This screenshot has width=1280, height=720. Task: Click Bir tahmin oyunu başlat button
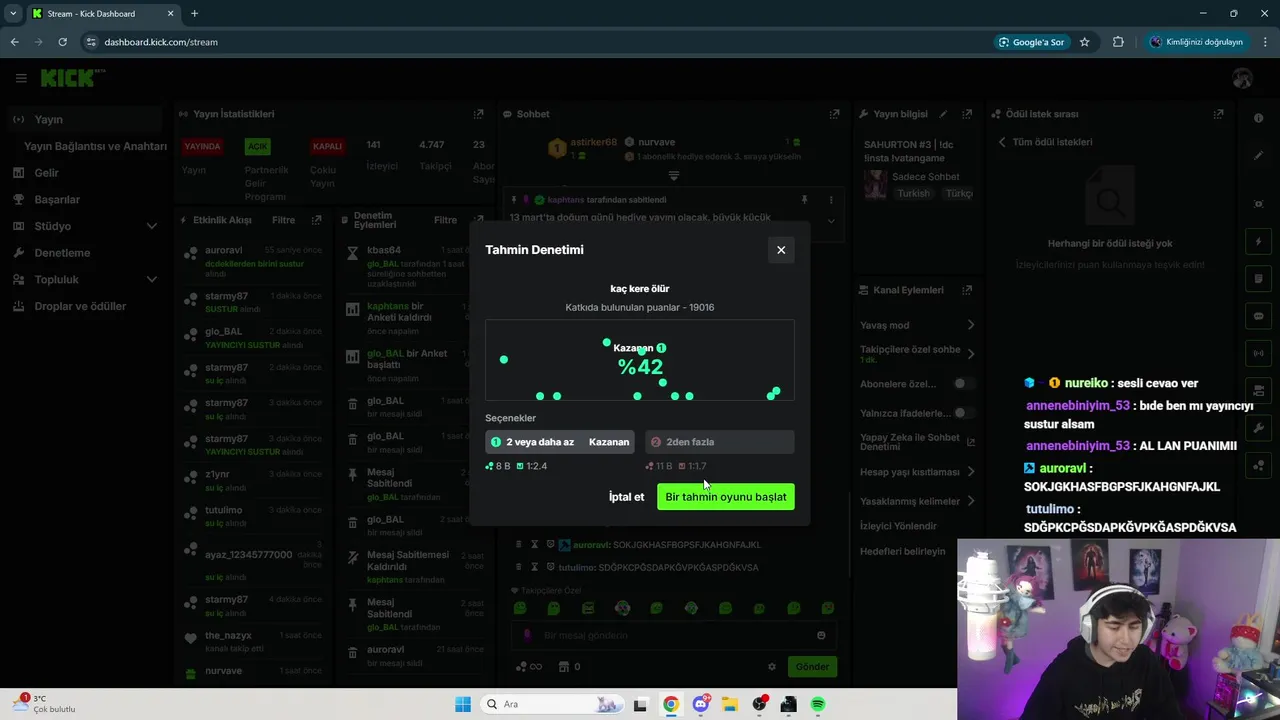(726, 497)
